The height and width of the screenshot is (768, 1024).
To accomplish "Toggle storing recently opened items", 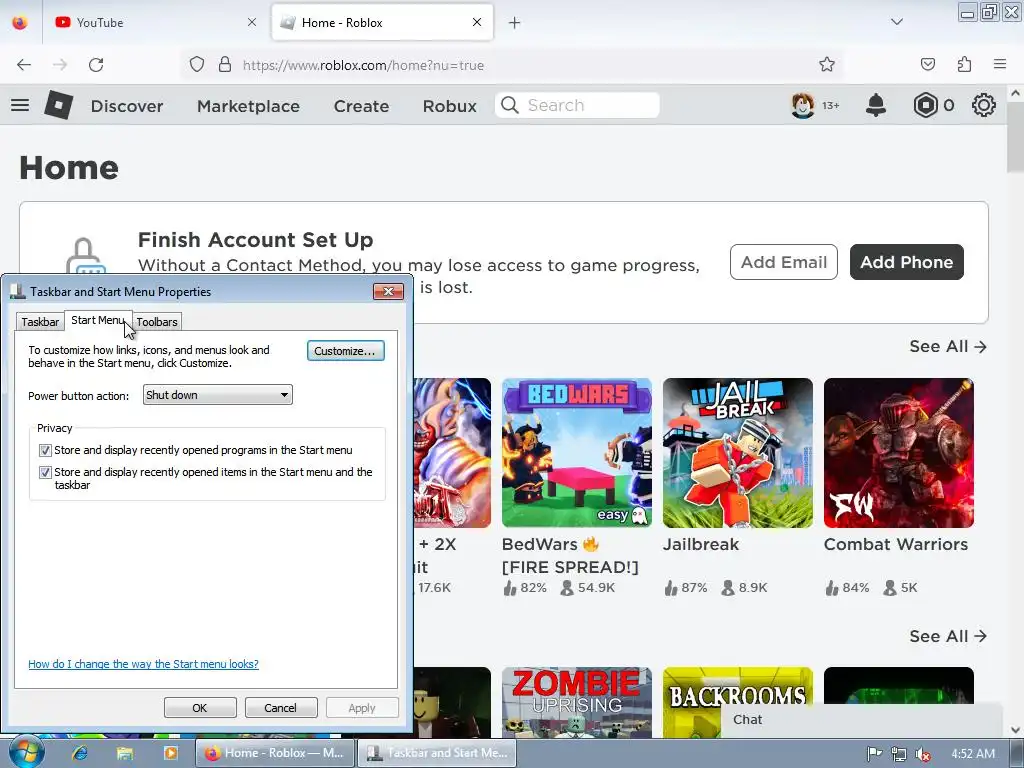I will [x=45, y=472].
